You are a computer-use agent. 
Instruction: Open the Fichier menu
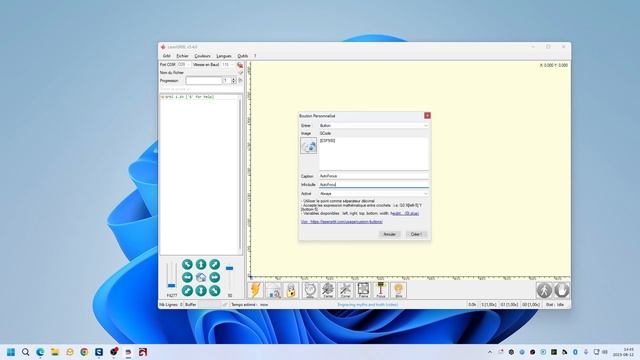tap(182, 56)
